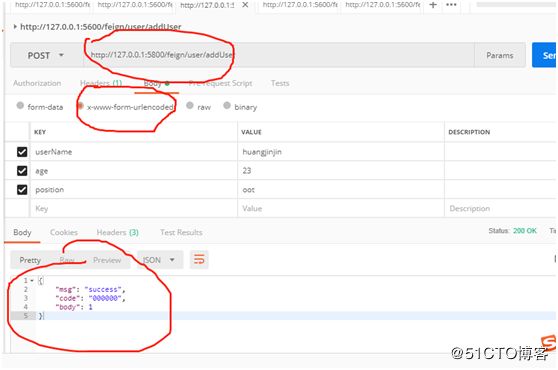Click the position key cell
Viewport: 558px width, 370px height.
point(134,190)
